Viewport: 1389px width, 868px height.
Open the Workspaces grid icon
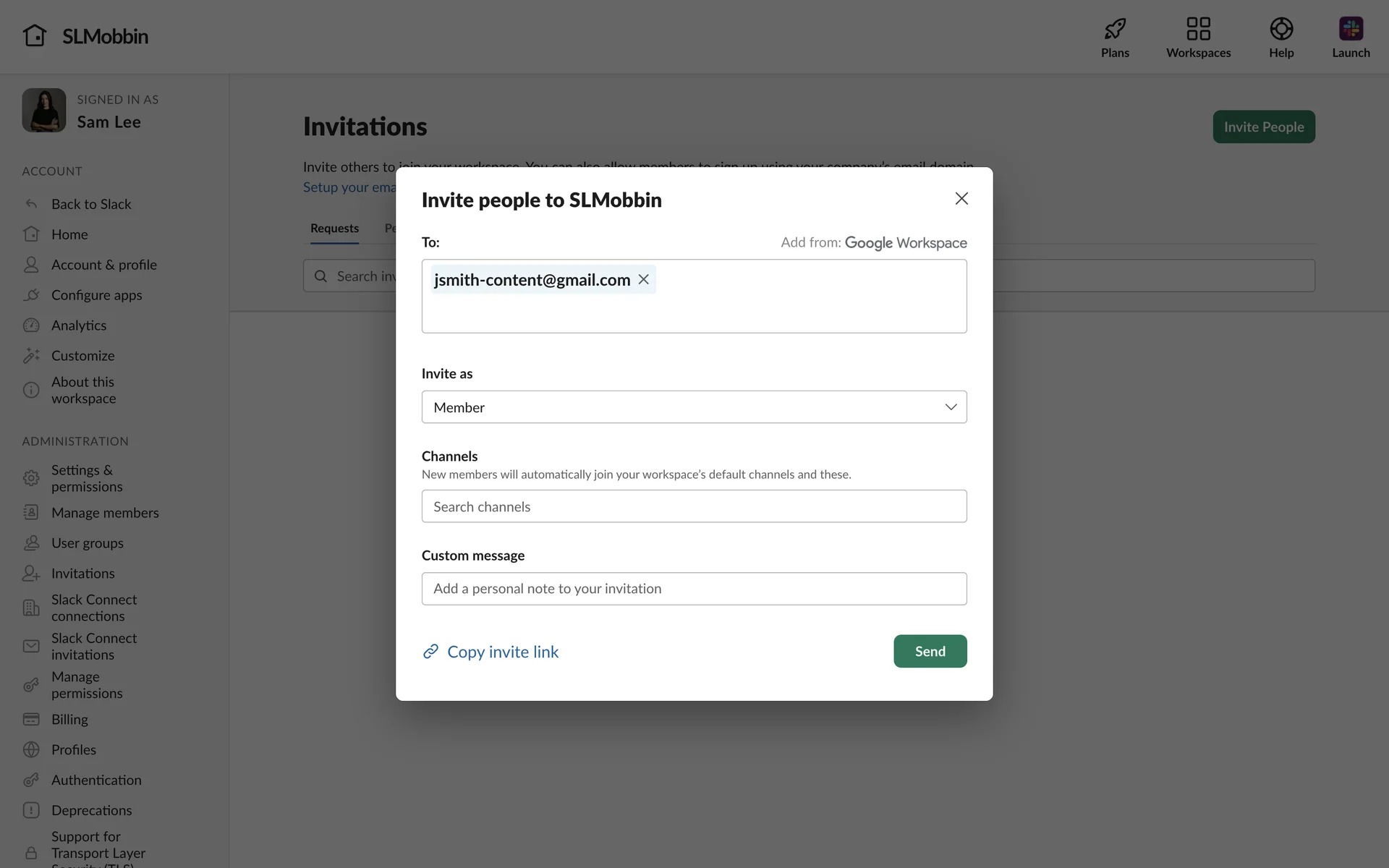click(1198, 29)
